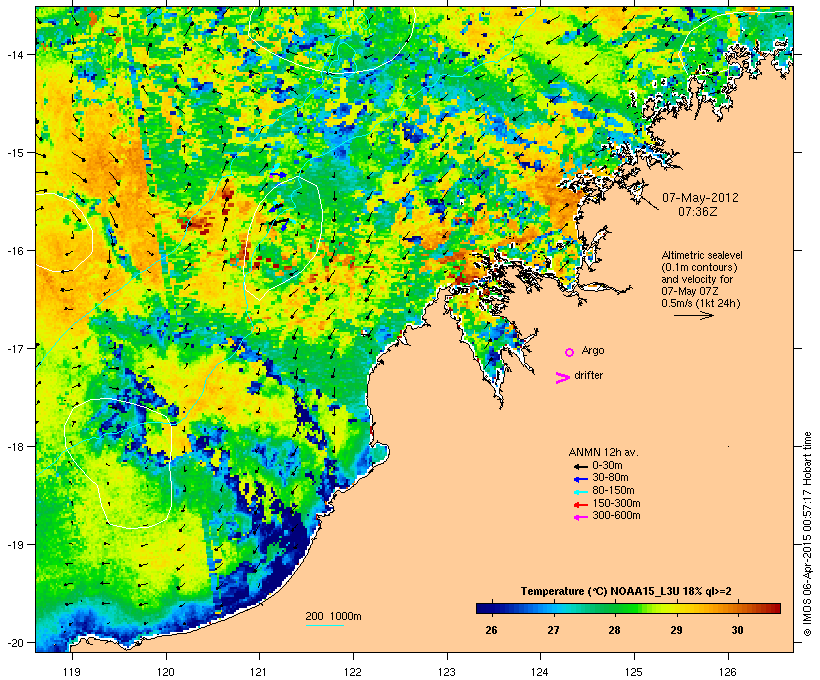The height and width of the screenshot is (680, 820).
Task: Click the latitude axis label -20
Action: tap(14, 642)
